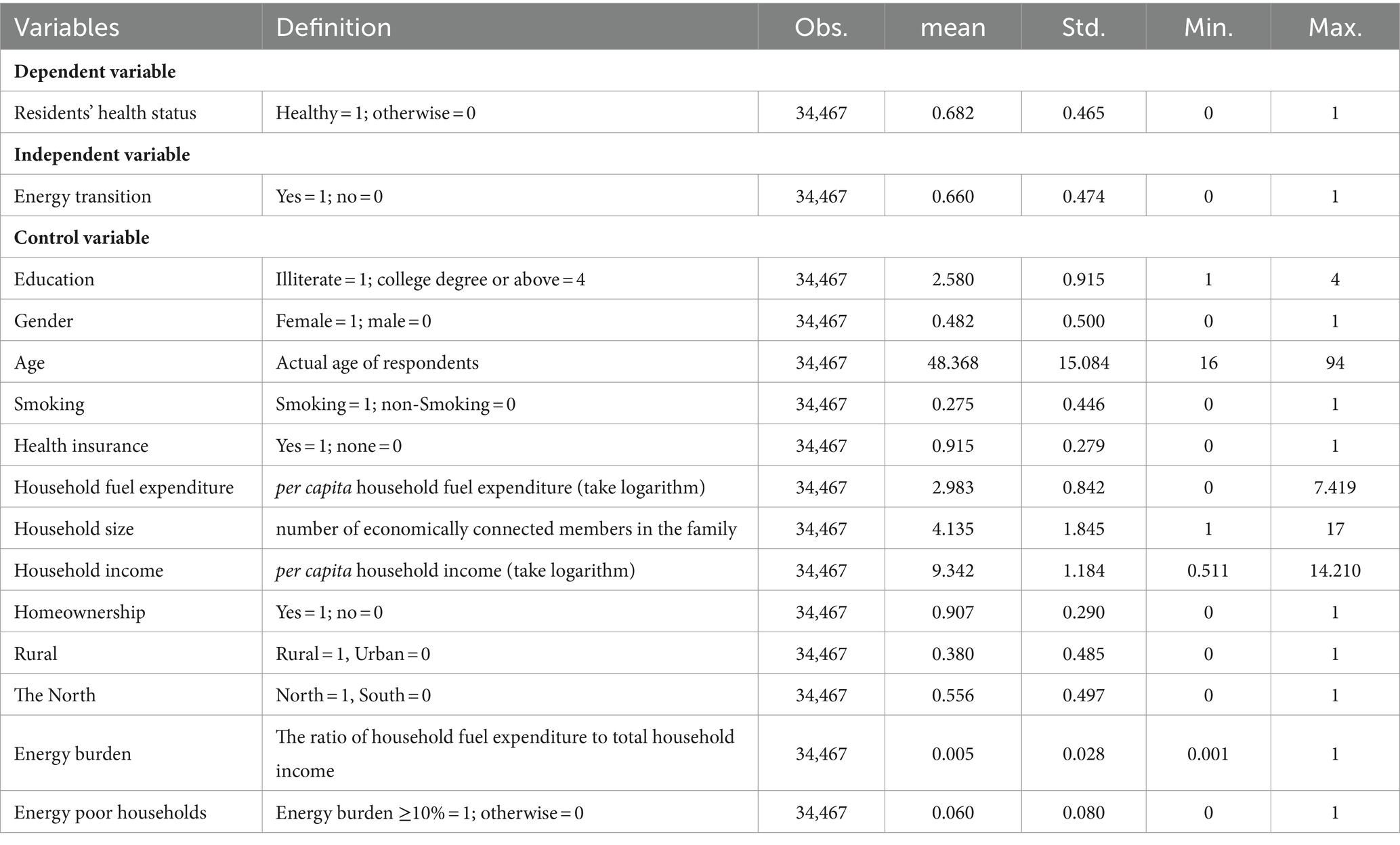Click fuel expenditure maximum 7.419
The width and height of the screenshot is (1400, 845).
coord(1335,487)
